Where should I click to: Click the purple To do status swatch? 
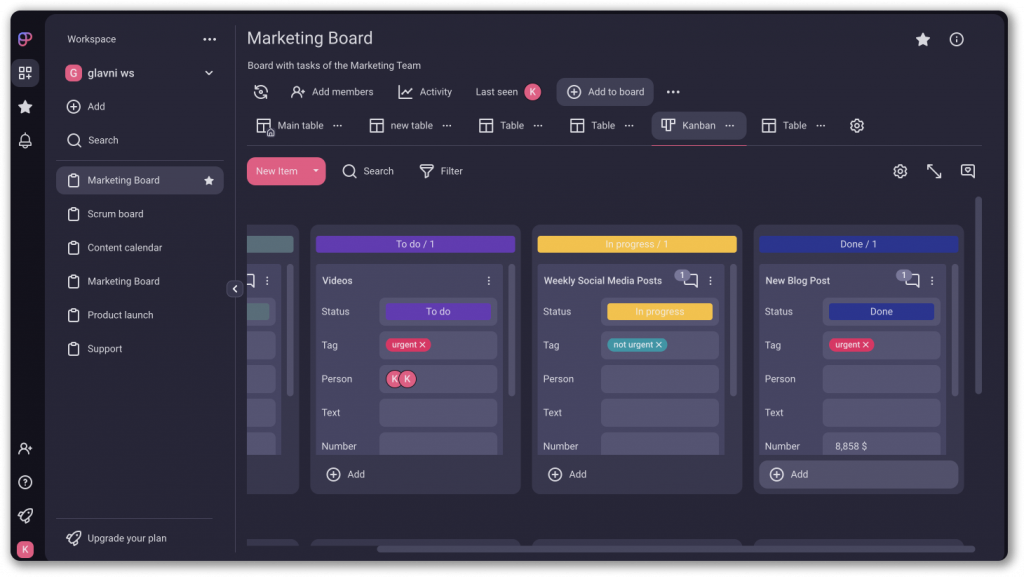pos(438,312)
